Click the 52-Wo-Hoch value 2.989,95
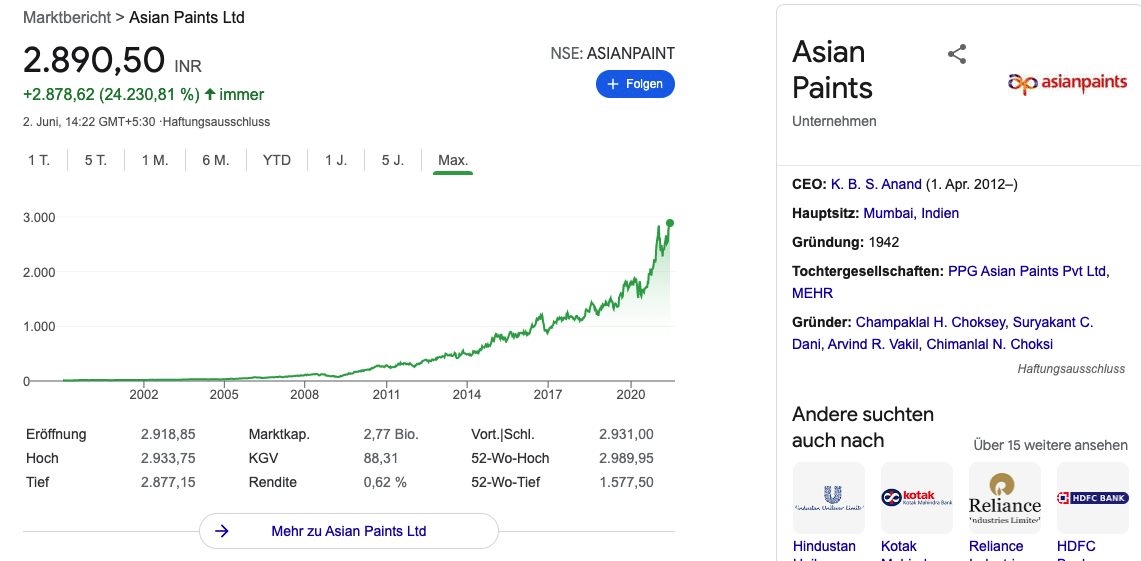The width and height of the screenshot is (1141, 561). point(626,458)
